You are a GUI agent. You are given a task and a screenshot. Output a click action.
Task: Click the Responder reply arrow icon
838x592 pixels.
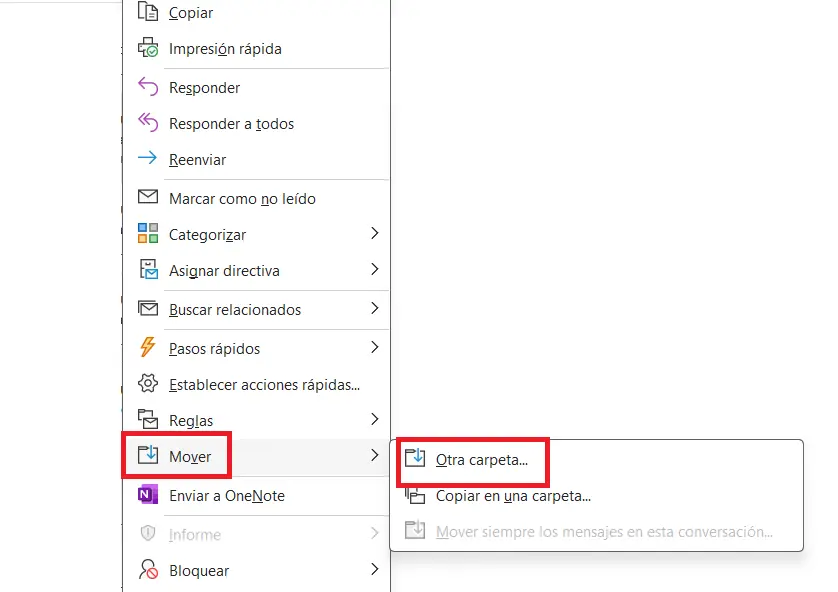click(x=147, y=87)
